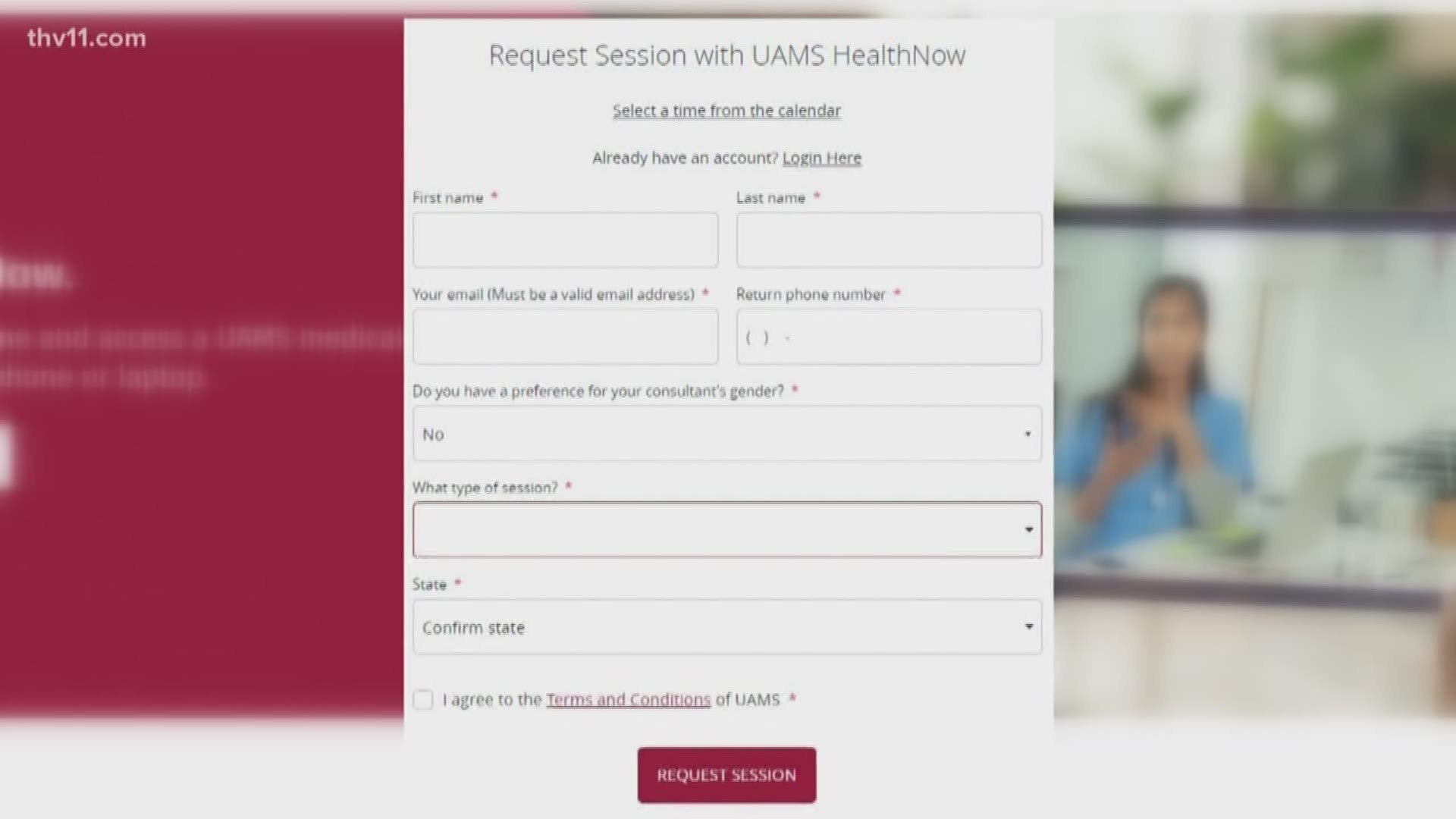This screenshot has height=819, width=1456.
Task: Click the Terms and Conditions hyperlink text
Action: click(x=628, y=698)
